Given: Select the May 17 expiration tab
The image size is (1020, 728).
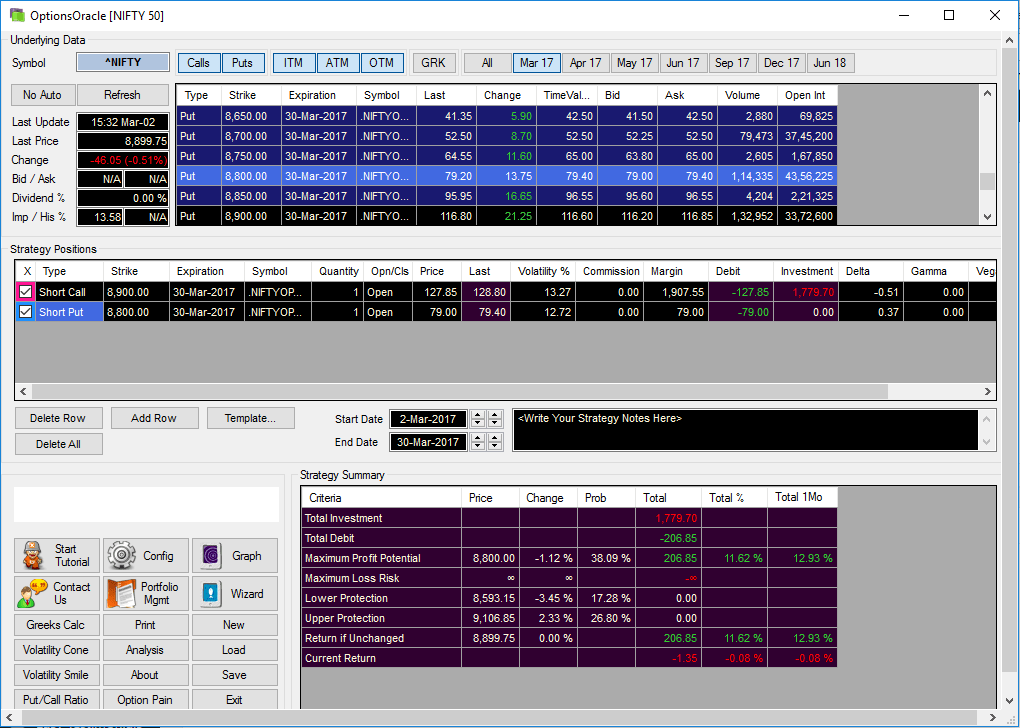Looking at the screenshot, I should (x=634, y=63).
